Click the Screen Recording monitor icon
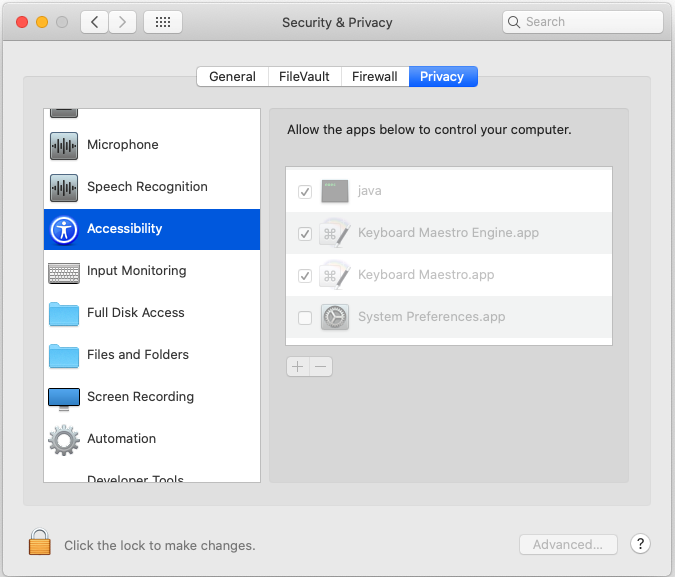This screenshot has width=675, height=577. (64, 397)
